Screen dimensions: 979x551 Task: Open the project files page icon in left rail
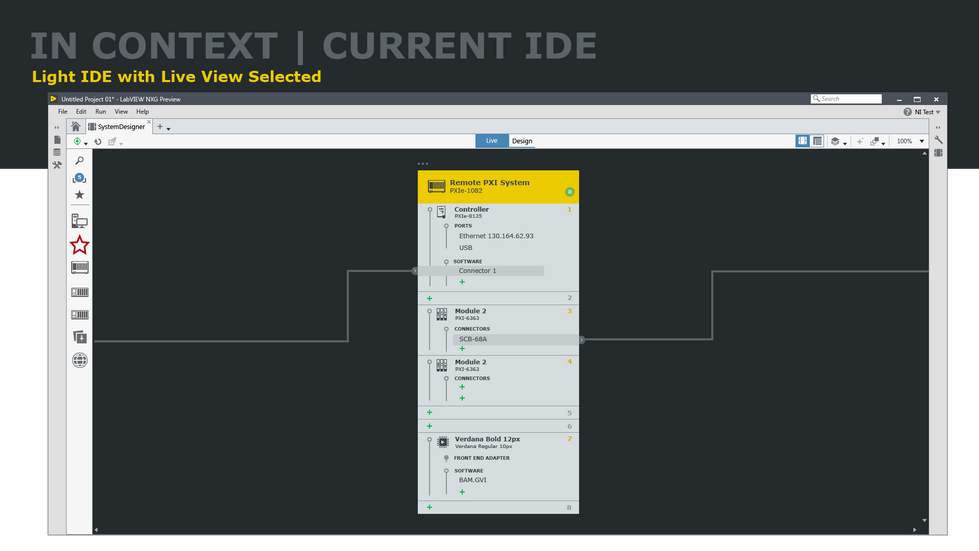tap(57, 140)
